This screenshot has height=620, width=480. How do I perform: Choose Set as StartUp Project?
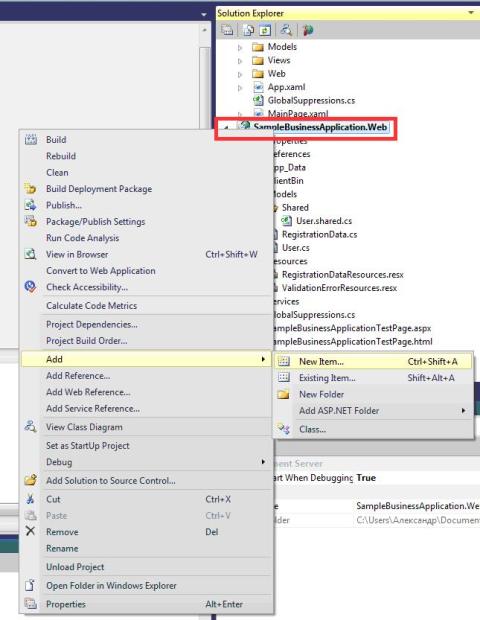click(x=87, y=446)
